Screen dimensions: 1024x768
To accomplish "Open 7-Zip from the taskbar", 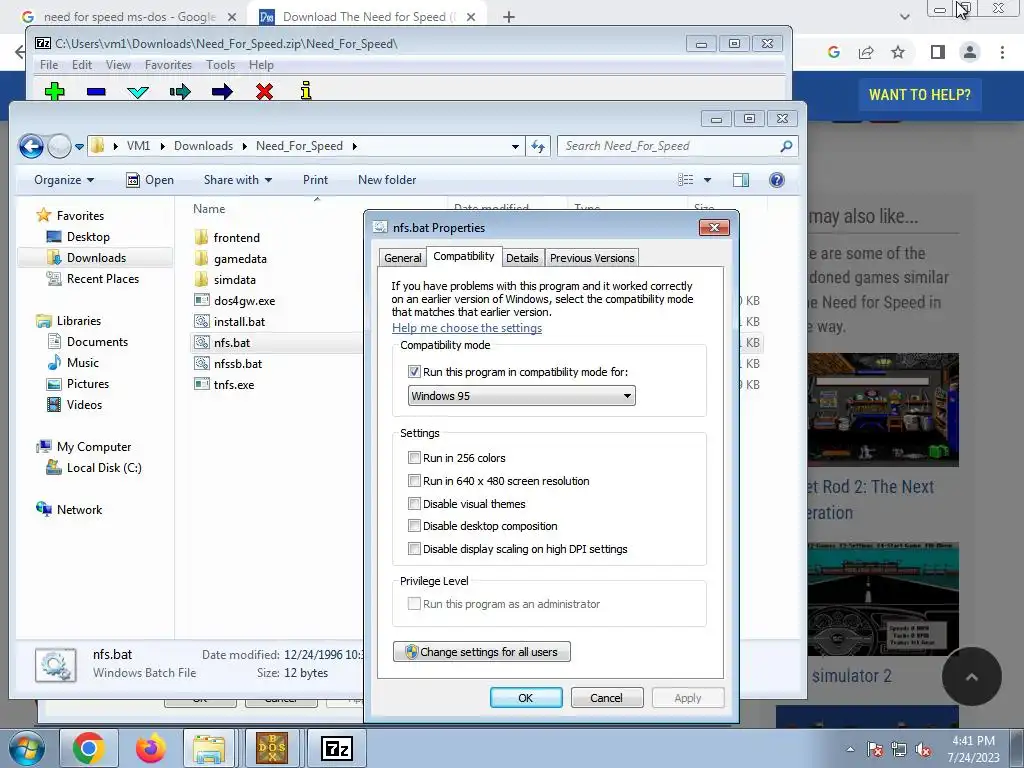I will 336,748.
